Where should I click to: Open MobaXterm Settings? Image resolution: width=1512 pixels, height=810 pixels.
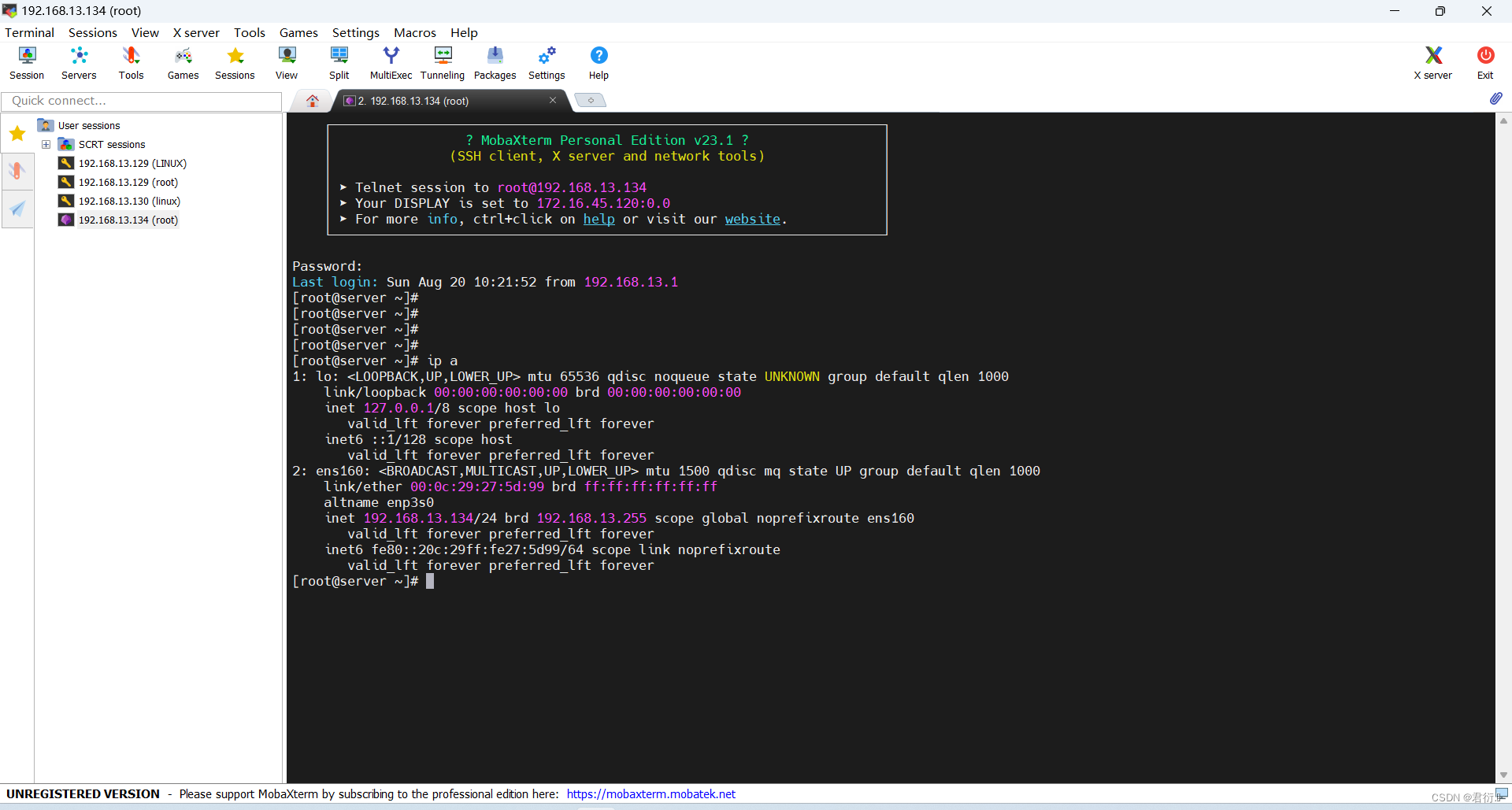(547, 62)
